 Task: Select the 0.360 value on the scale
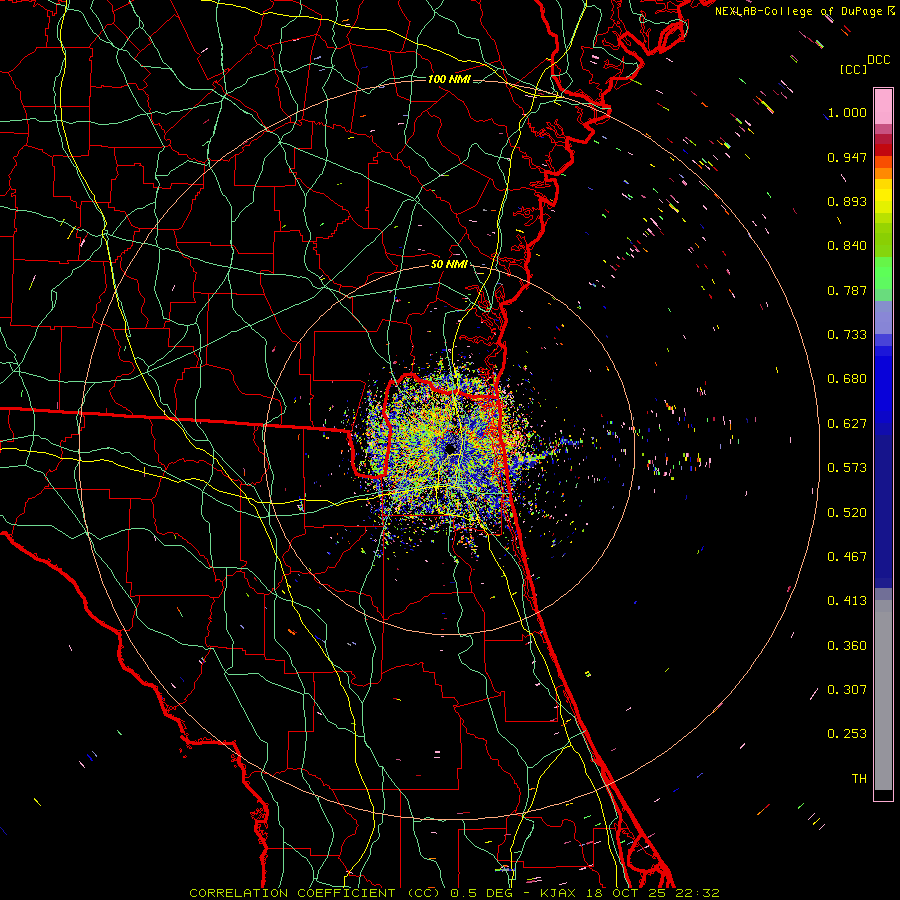pyautogui.click(x=847, y=646)
